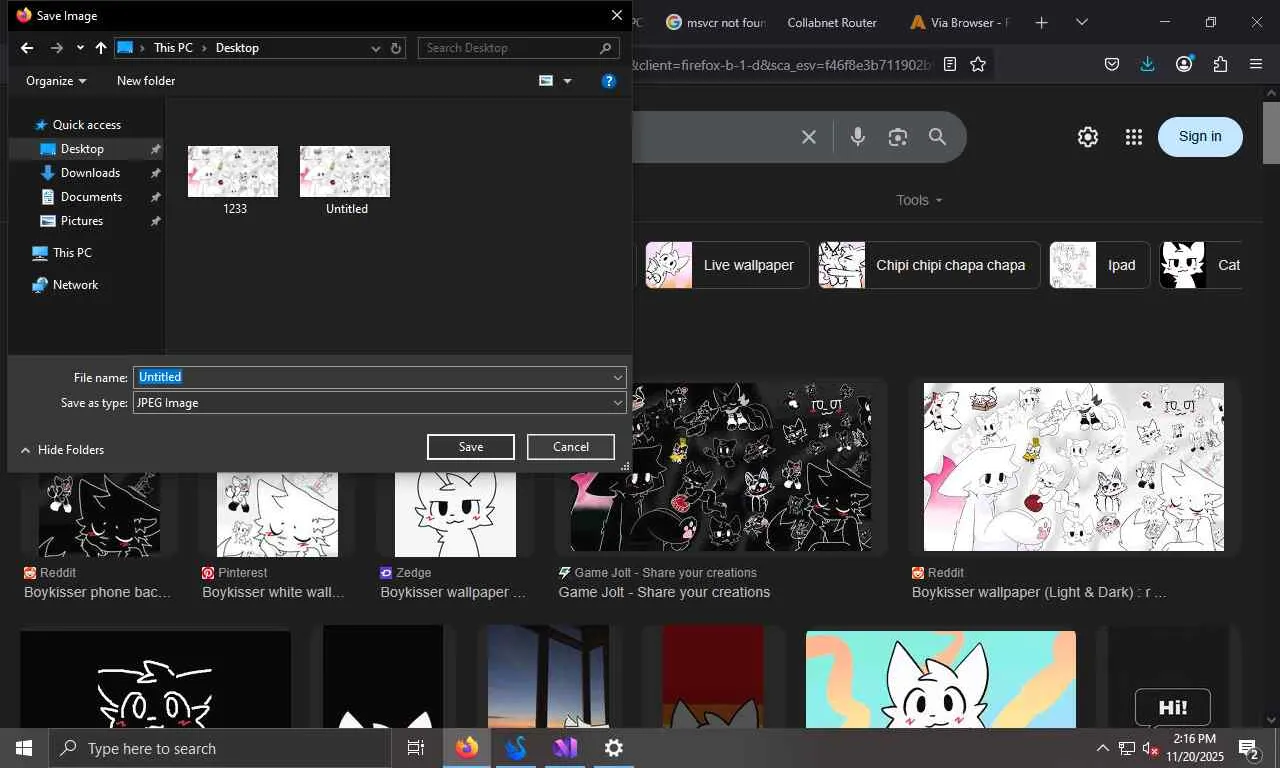Open Windows Start menu
Viewport: 1280px width, 768px height.
pos(24,748)
